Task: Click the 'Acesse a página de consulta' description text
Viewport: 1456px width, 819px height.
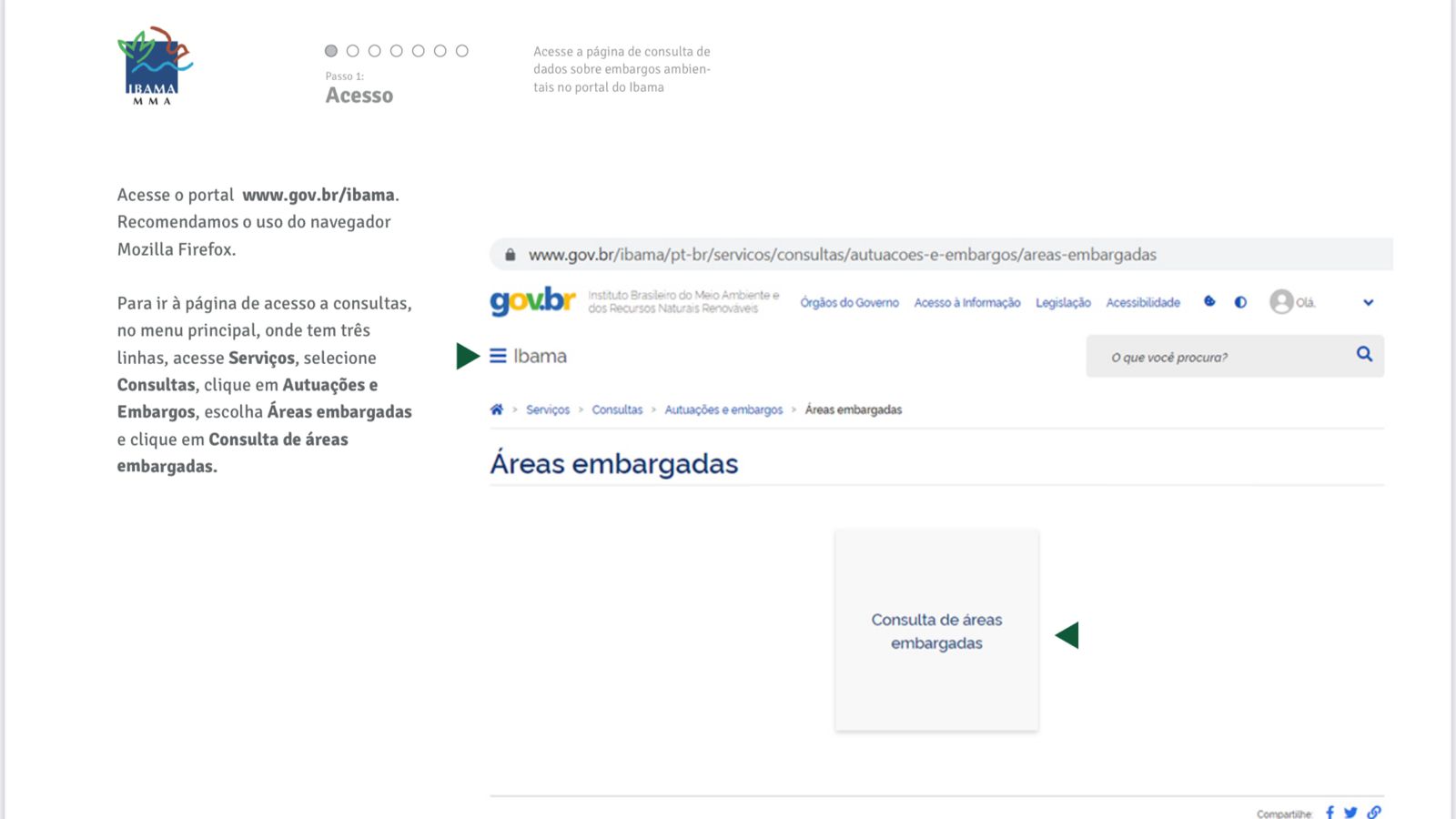Action: tap(622, 69)
